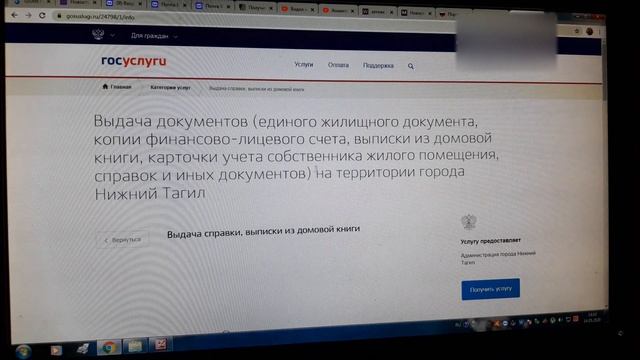Screen dimensions: 640x360
Task: Open the Для граждан dropdown
Action: click(x=154, y=36)
